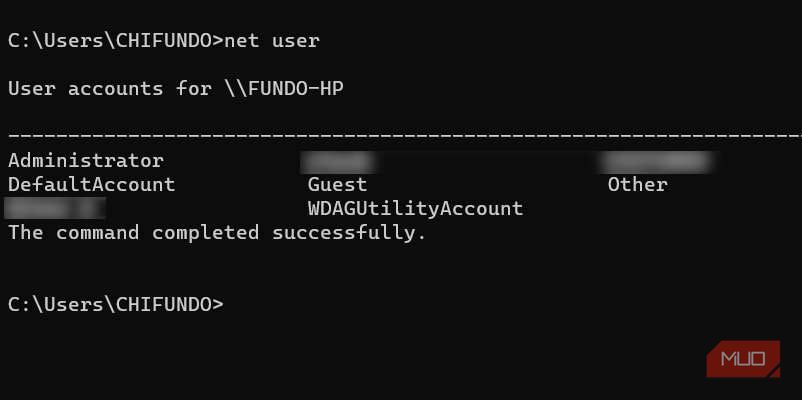
Task: Click the blurred account below DefaultAccount
Action: tap(56, 208)
